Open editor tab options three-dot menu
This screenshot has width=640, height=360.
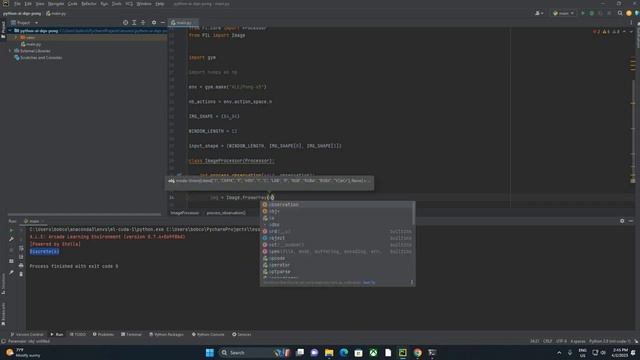point(631,23)
